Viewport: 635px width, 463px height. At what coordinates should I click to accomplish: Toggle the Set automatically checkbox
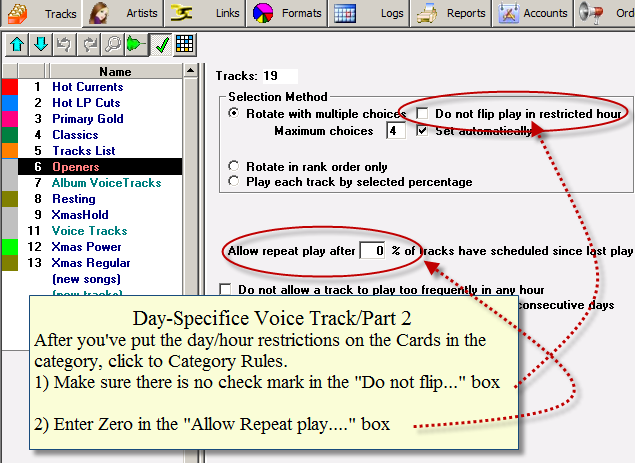(x=422, y=130)
